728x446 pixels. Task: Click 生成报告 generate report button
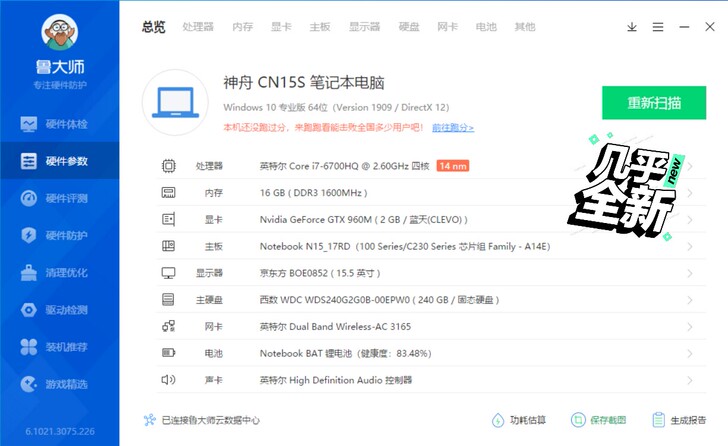679,420
